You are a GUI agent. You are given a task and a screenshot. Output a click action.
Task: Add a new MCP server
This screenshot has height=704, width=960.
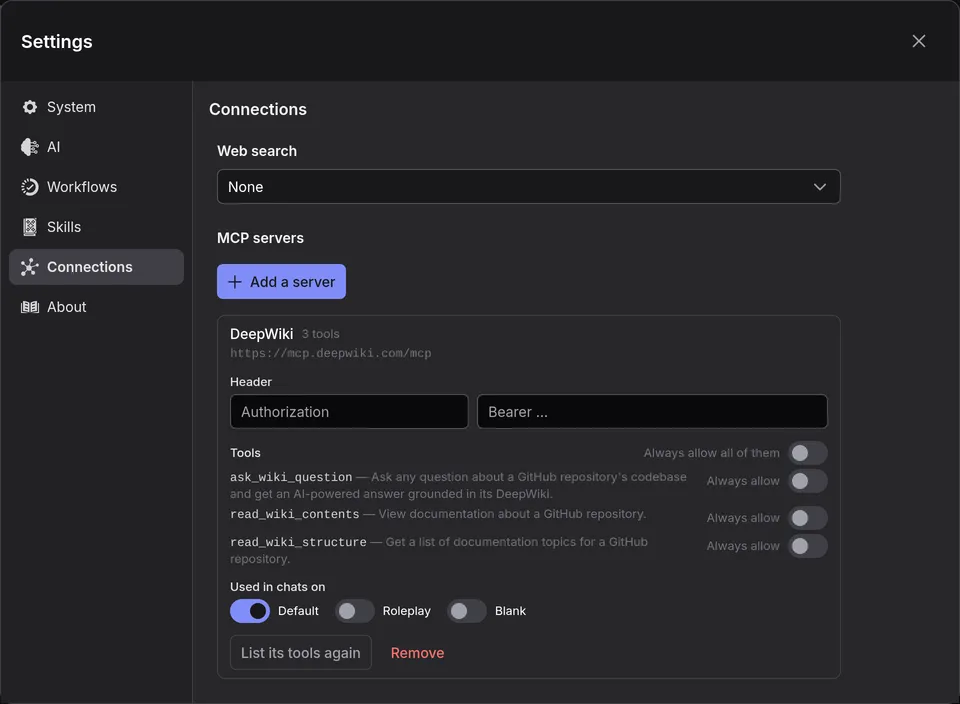pyautogui.click(x=281, y=282)
